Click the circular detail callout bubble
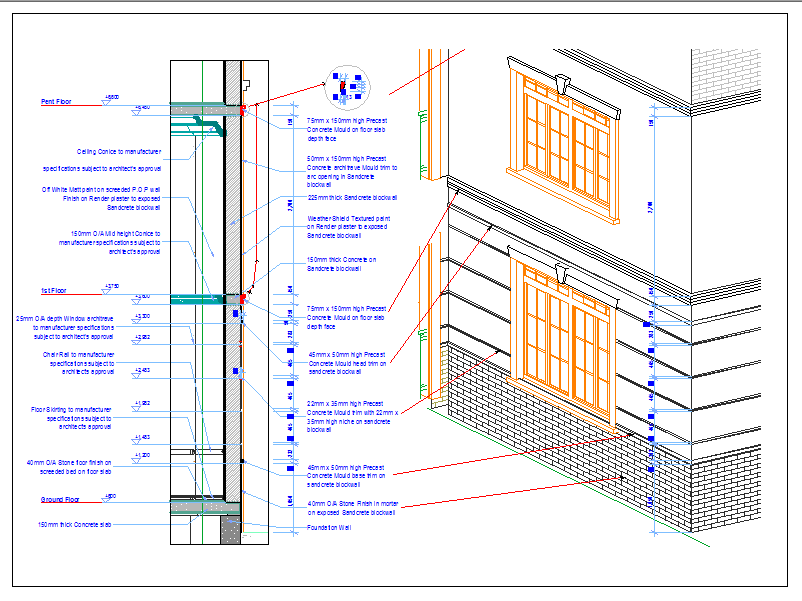802x601 pixels. pyautogui.click(x=346, y=87)
